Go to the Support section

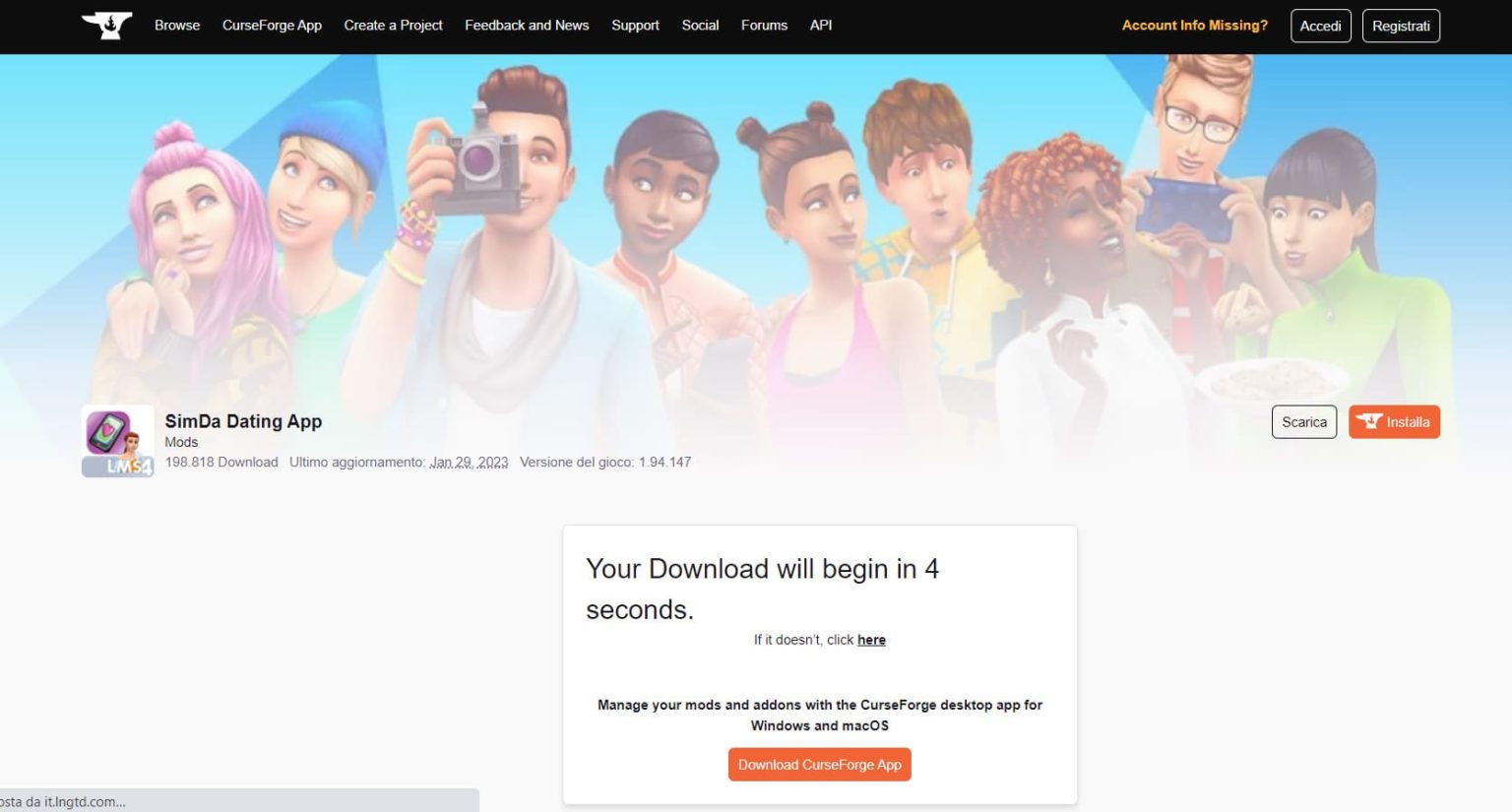coord(635,26)
